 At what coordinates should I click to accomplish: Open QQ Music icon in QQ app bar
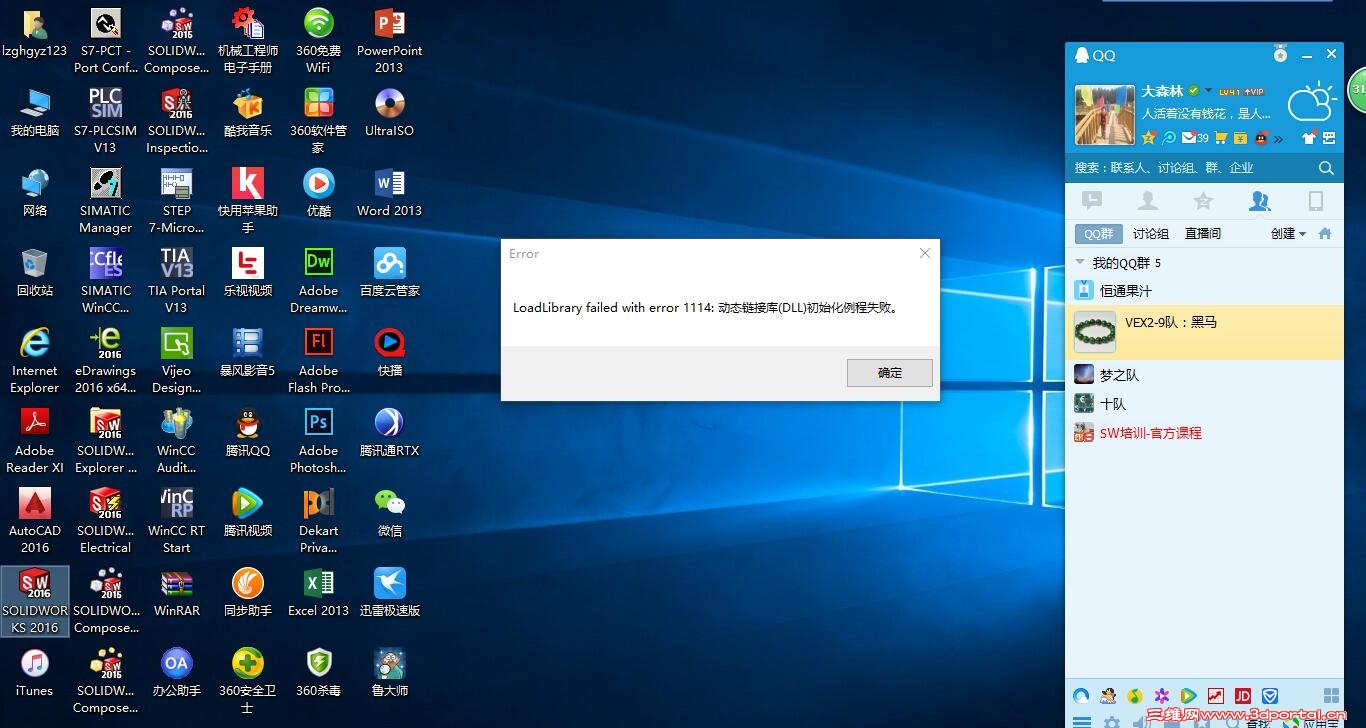[1134, 695]
